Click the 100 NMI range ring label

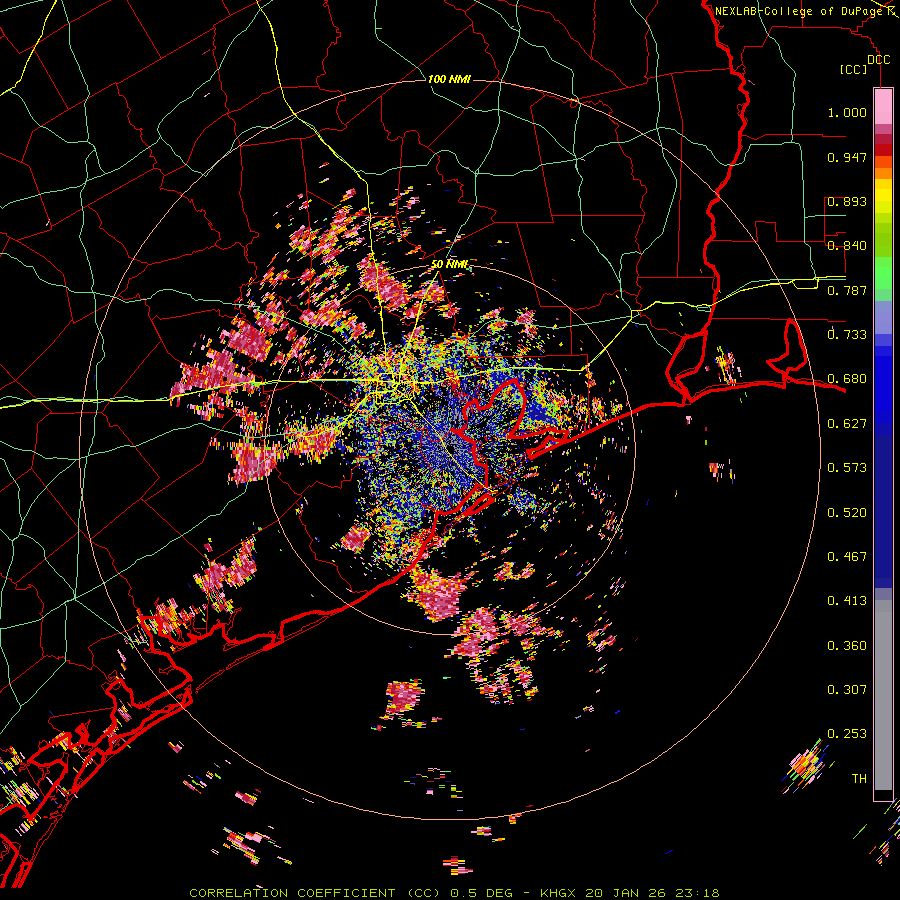[449, 79]
